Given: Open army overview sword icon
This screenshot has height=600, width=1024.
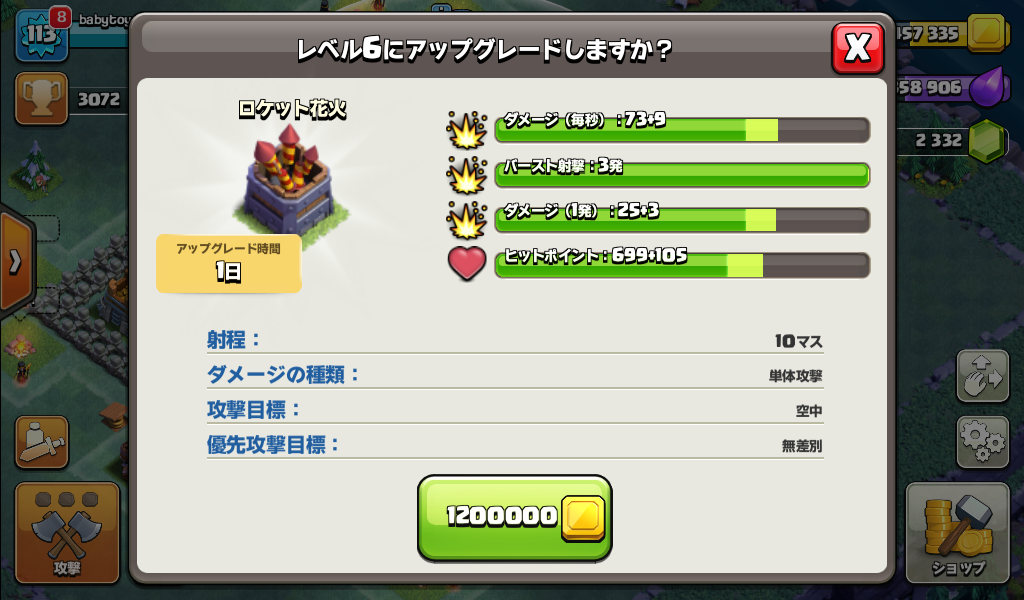Looking at the screenshot, I should click(x=42, y=442).
